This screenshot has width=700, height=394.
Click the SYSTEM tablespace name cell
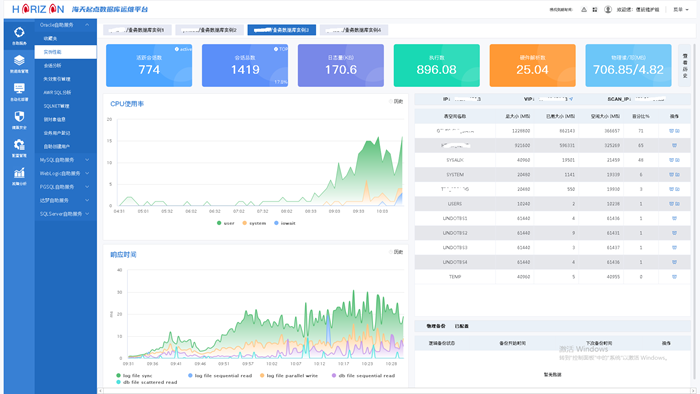pos(455,174)
